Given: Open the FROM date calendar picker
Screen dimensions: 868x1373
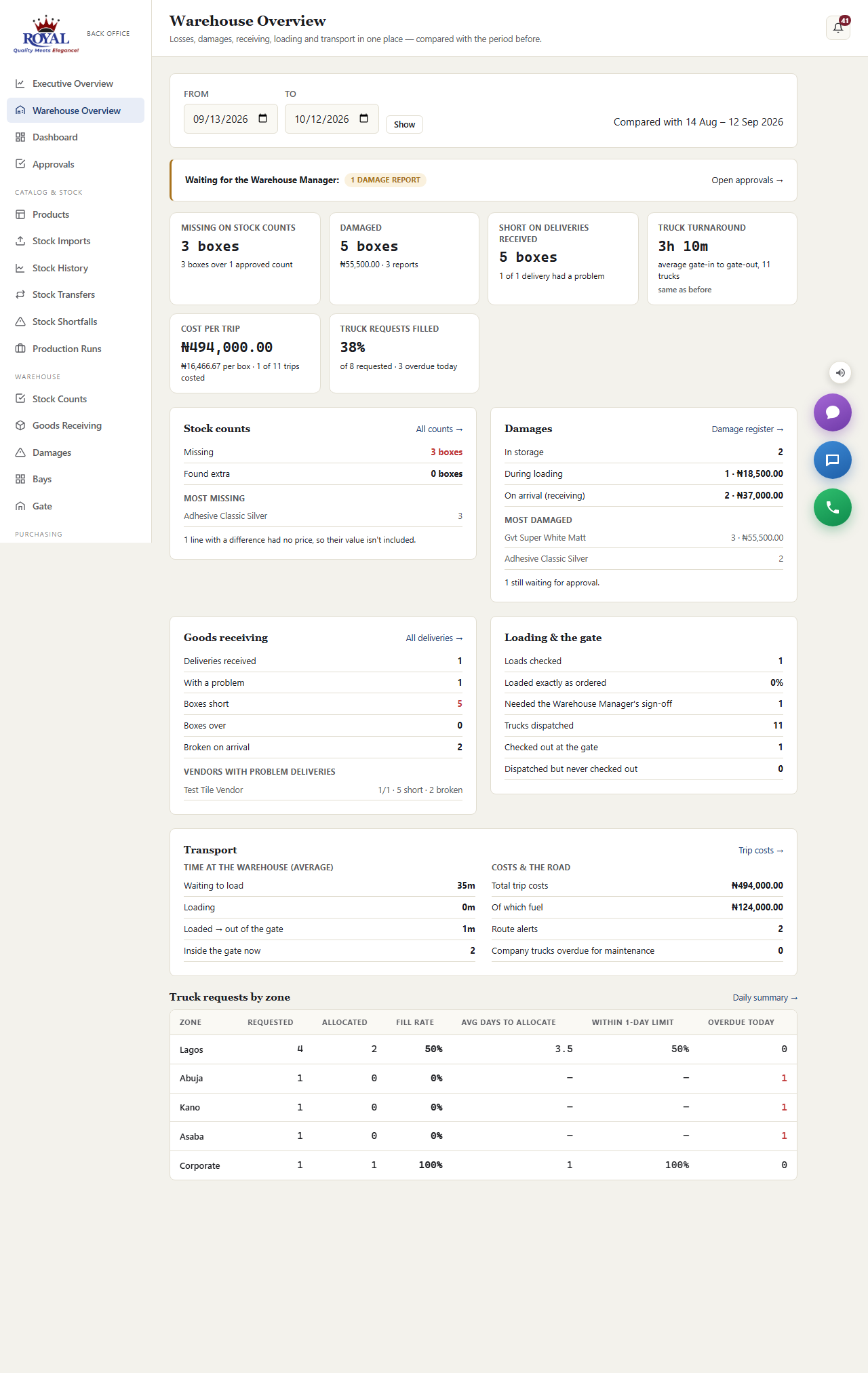Looking at the screenshot, I should [263, 119].
